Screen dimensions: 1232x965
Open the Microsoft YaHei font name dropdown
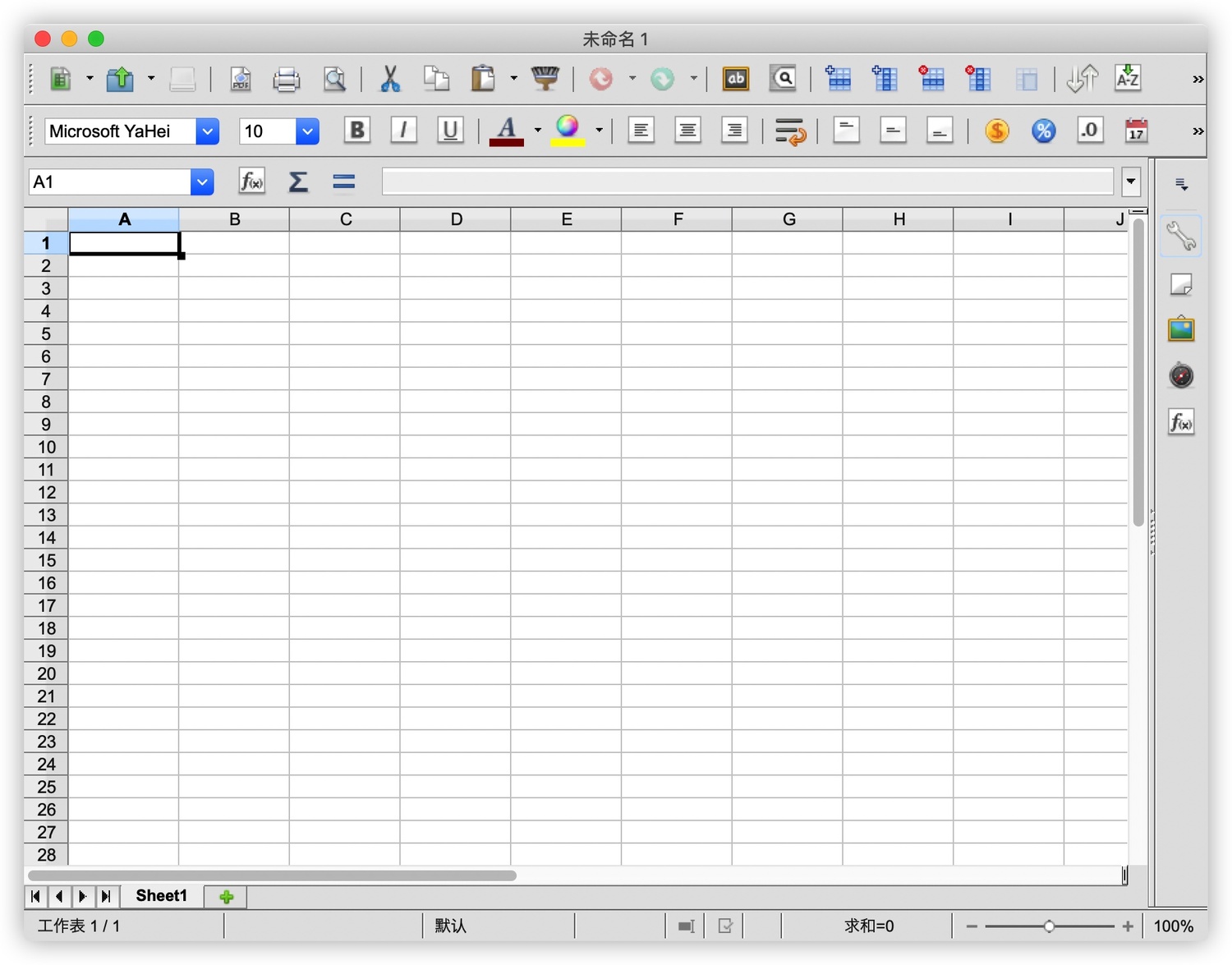point(208,131)
